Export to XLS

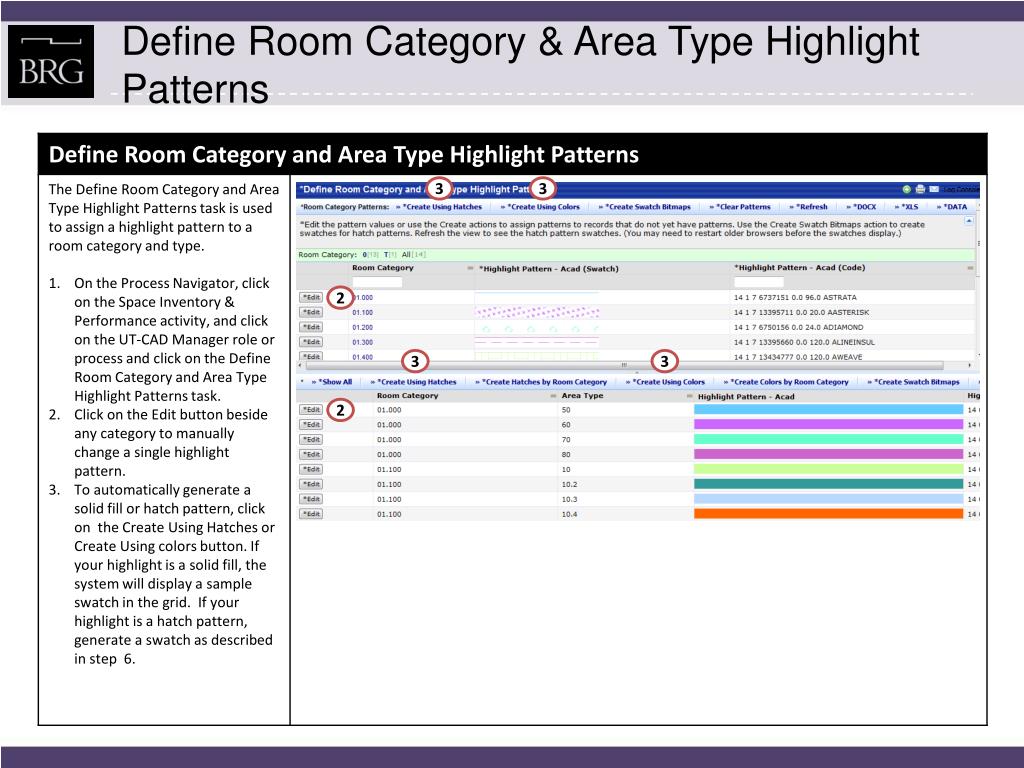point(910,207)
